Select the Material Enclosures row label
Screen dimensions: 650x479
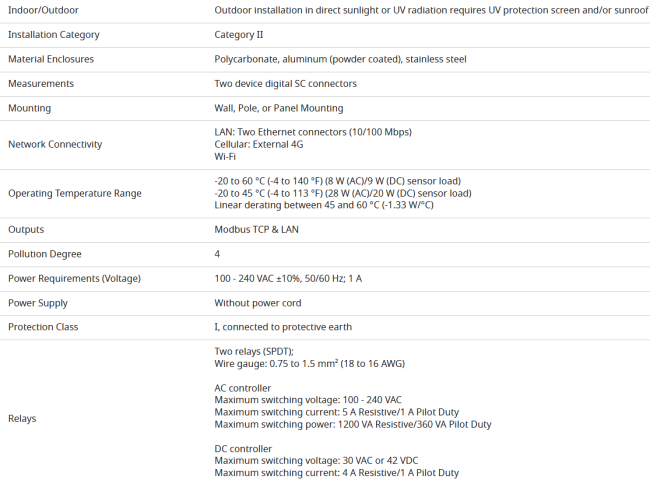(x=51, y=59)
